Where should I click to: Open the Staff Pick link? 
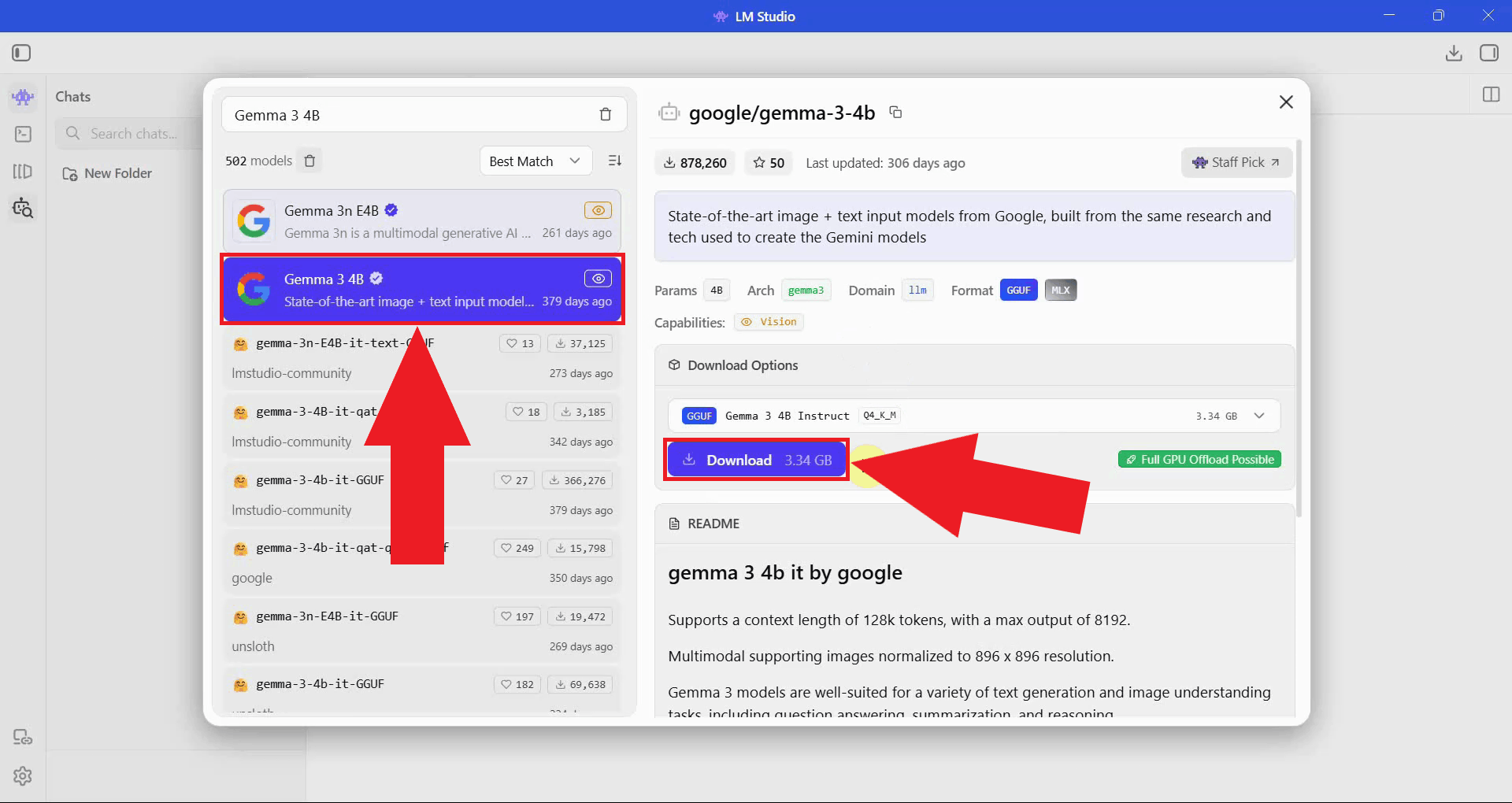coord(1236,162)
